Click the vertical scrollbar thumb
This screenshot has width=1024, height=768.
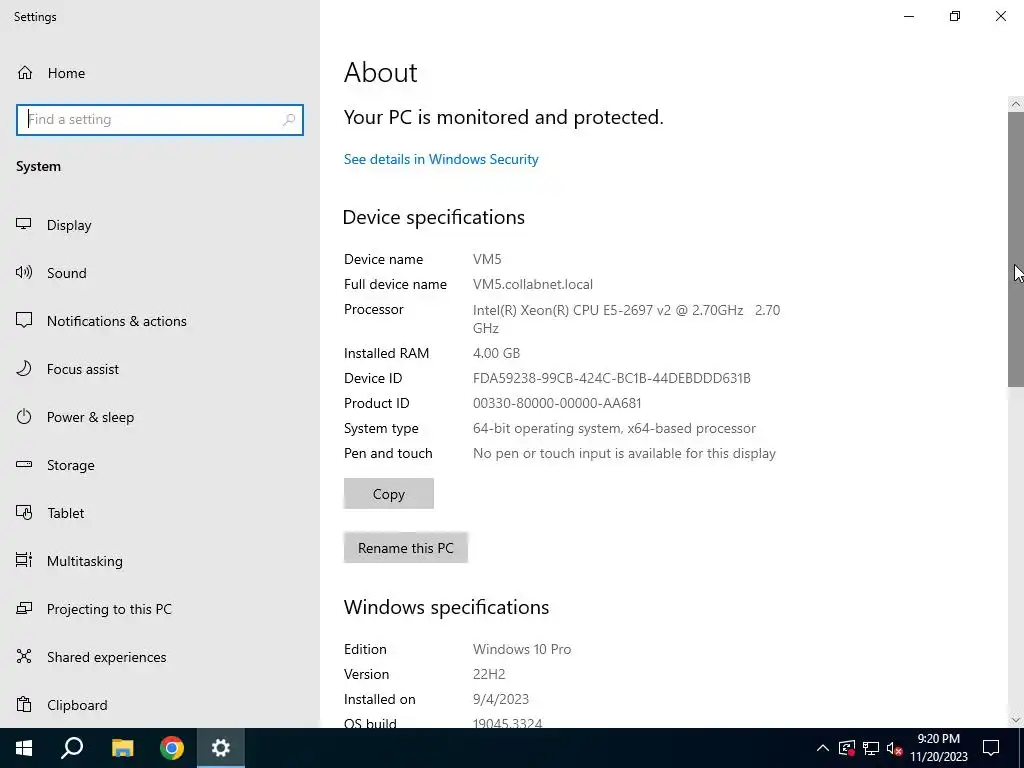point(1016,249)
